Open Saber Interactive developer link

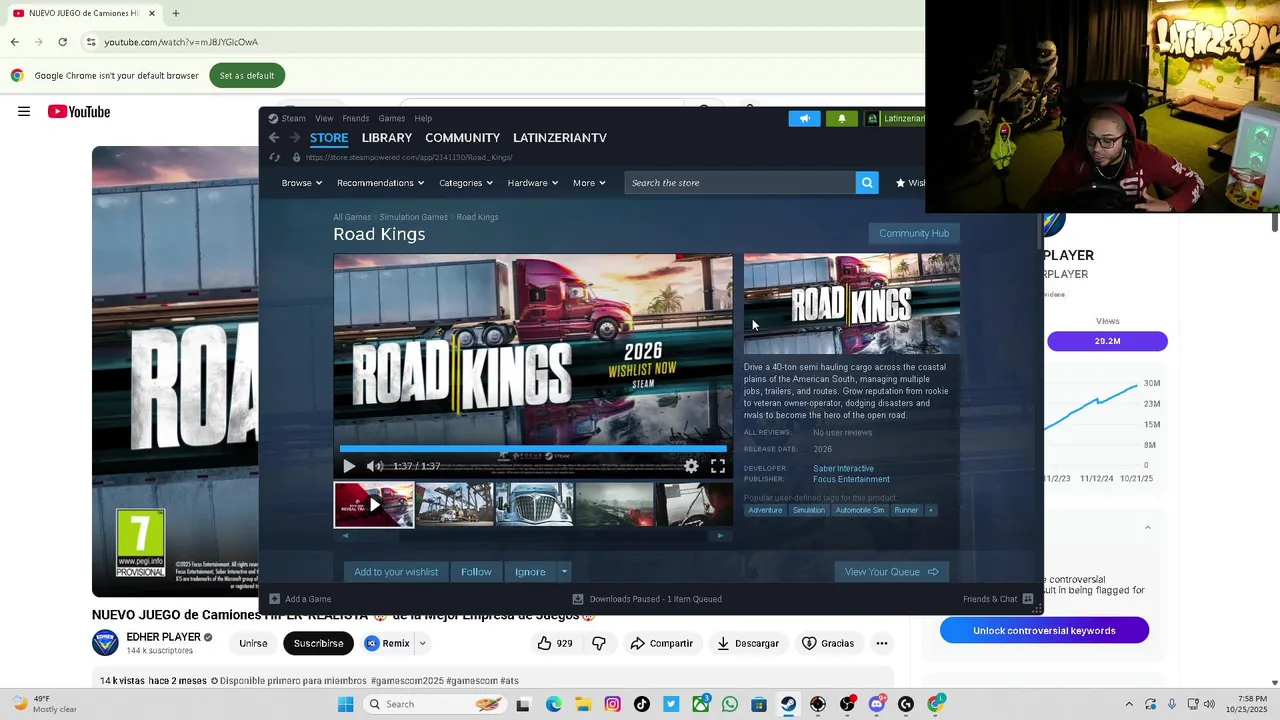click(843, 468)
